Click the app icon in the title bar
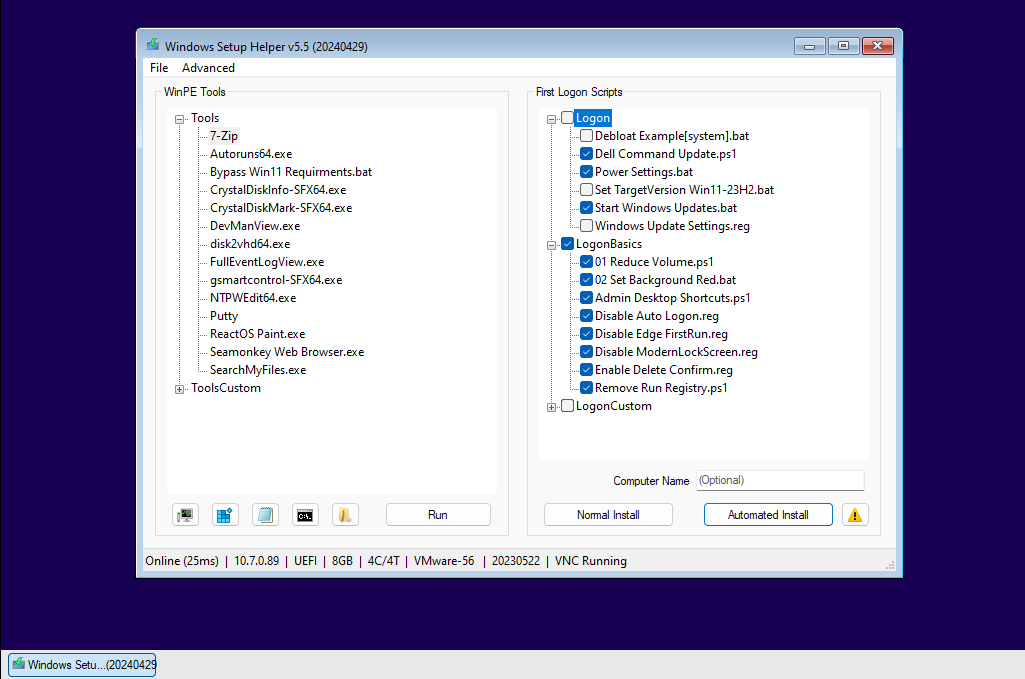 [x=153, y=44]
